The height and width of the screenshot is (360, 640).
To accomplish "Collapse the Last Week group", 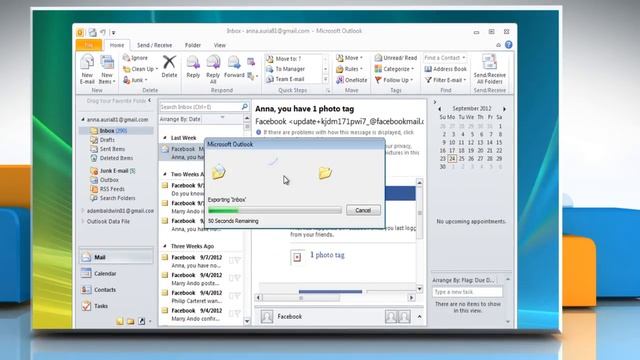I will tap(165, 138).
